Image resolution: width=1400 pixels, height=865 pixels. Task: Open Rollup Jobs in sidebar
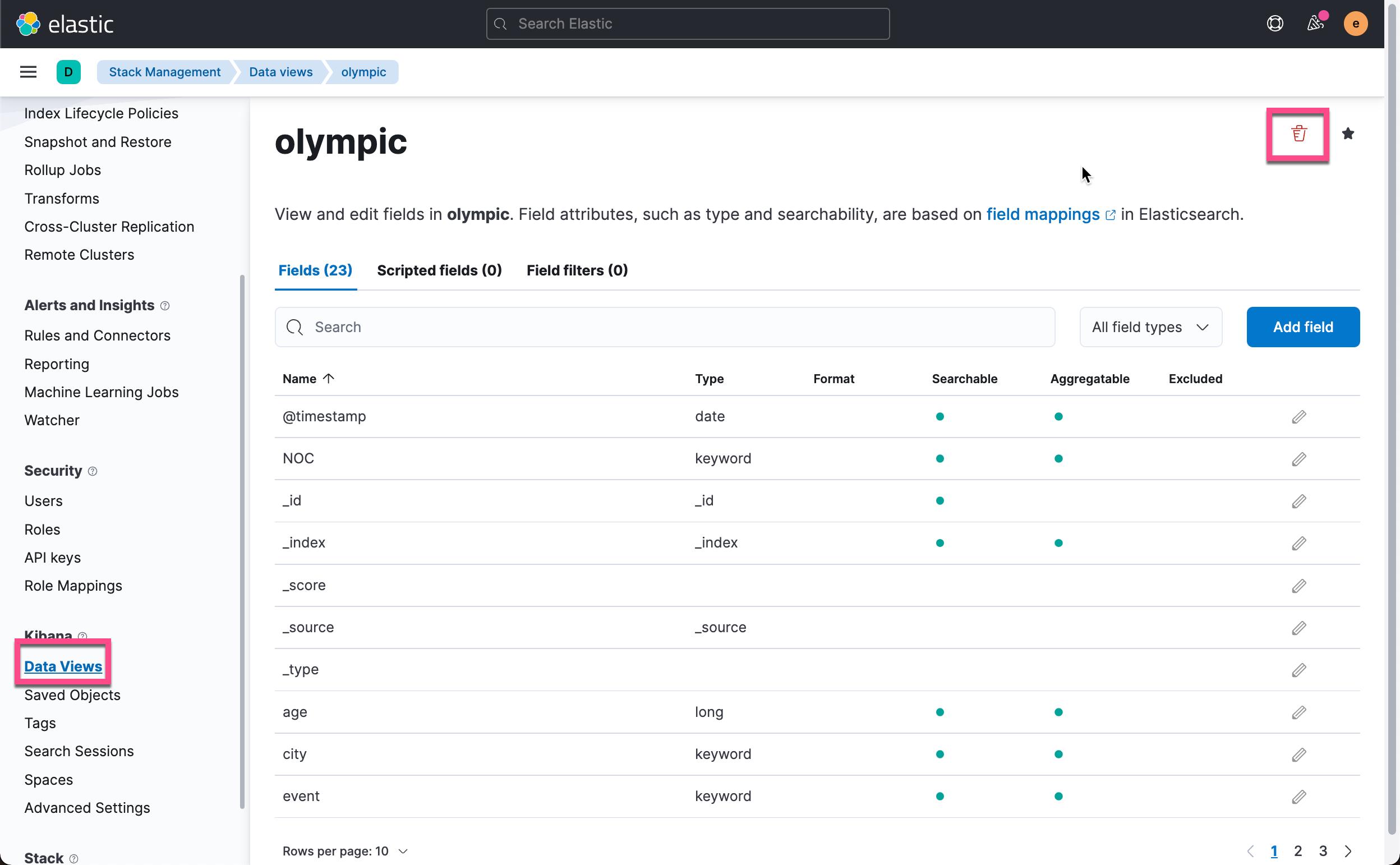(x=62, y=170)
